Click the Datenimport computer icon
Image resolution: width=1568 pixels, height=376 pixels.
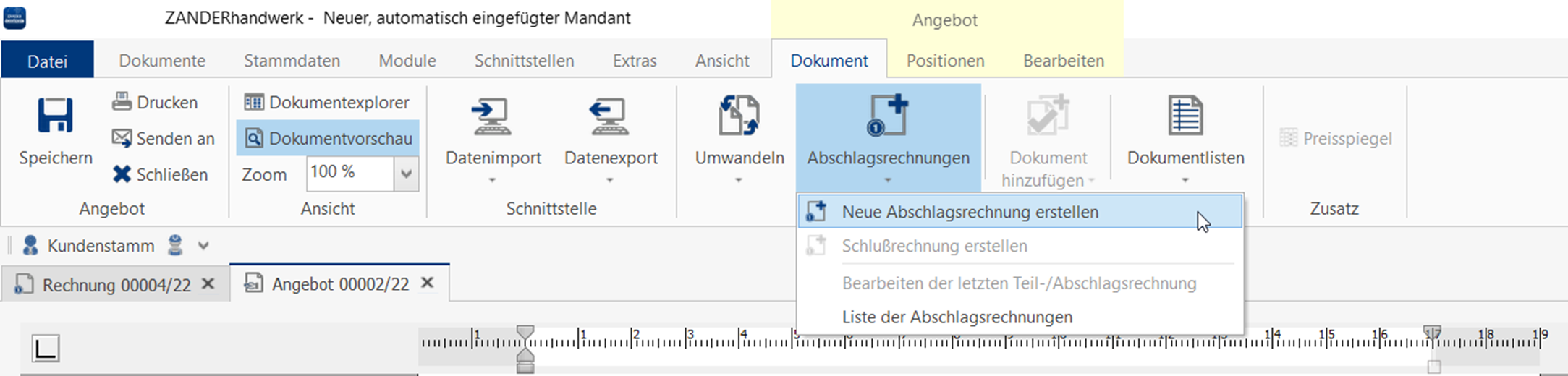pos(492,117)
